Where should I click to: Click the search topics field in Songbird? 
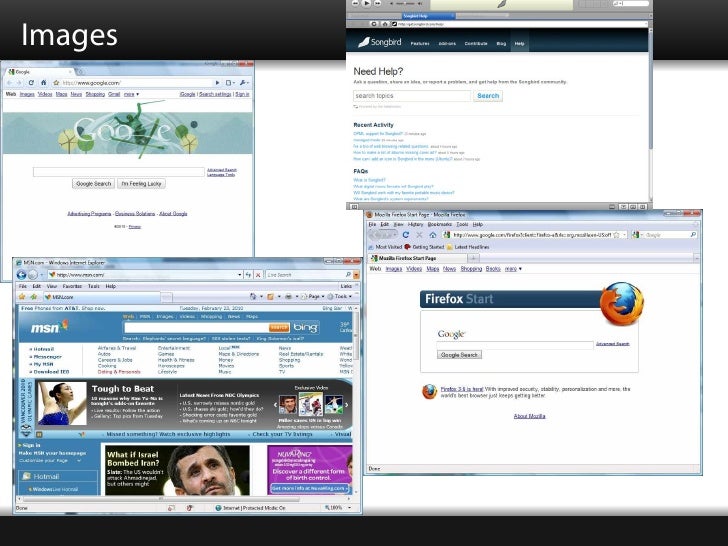coord(412,96)
